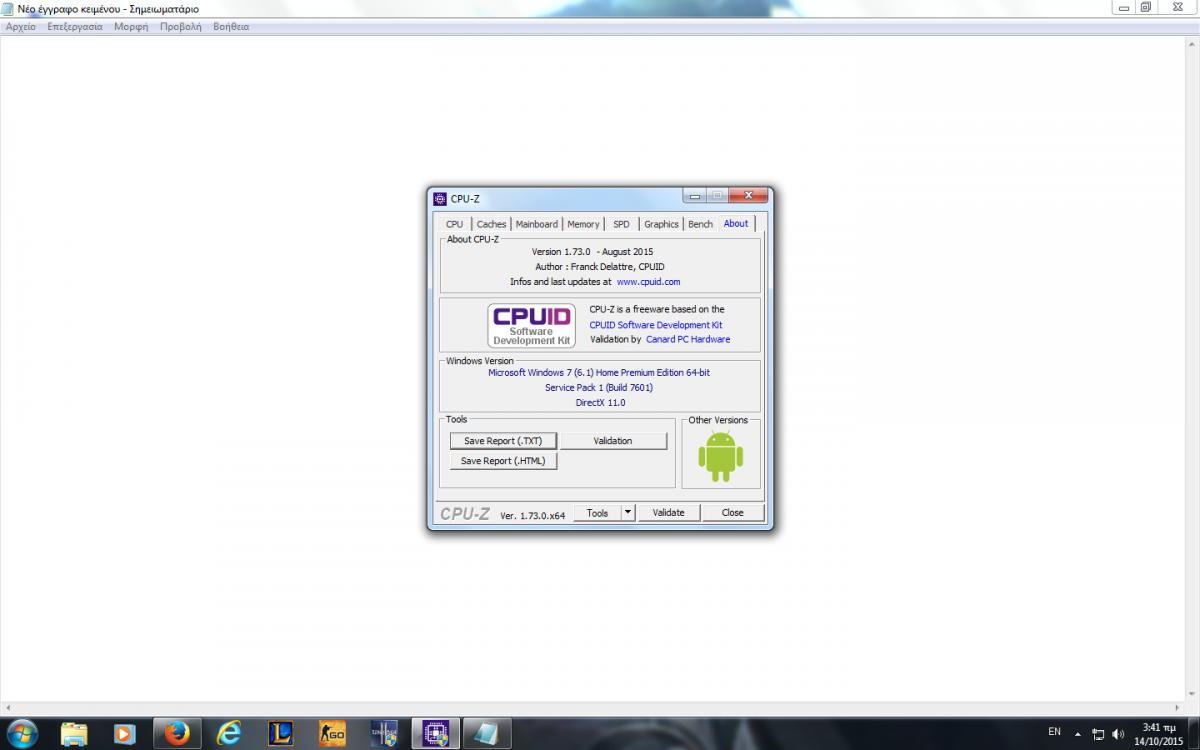Click Notepad horizontal scrollbar right arrow
Viewport: 1200px width, 750px height.
(1176, 707)
